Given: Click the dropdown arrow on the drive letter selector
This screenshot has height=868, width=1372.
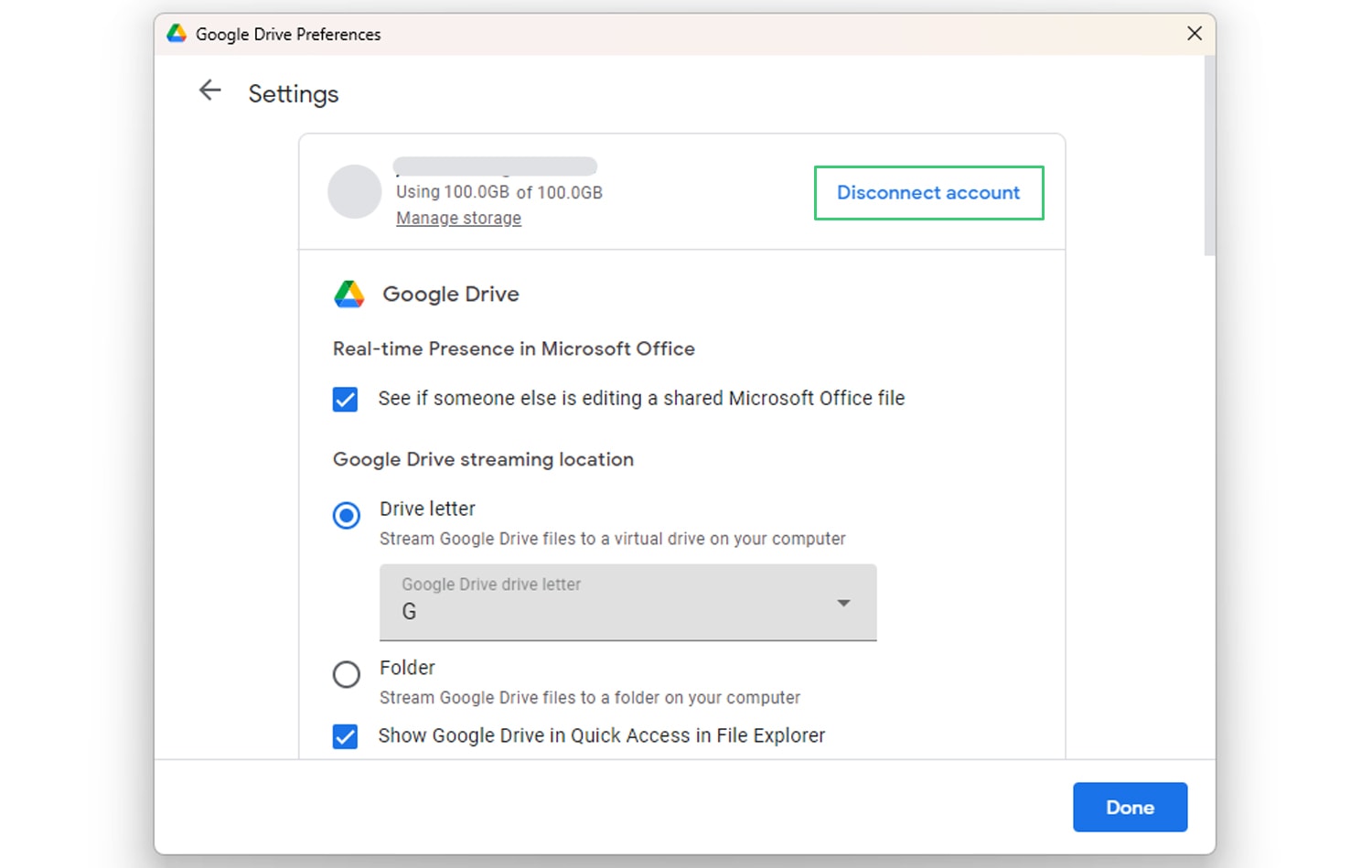Looking at the screenshot, I should tap(842, 603).
